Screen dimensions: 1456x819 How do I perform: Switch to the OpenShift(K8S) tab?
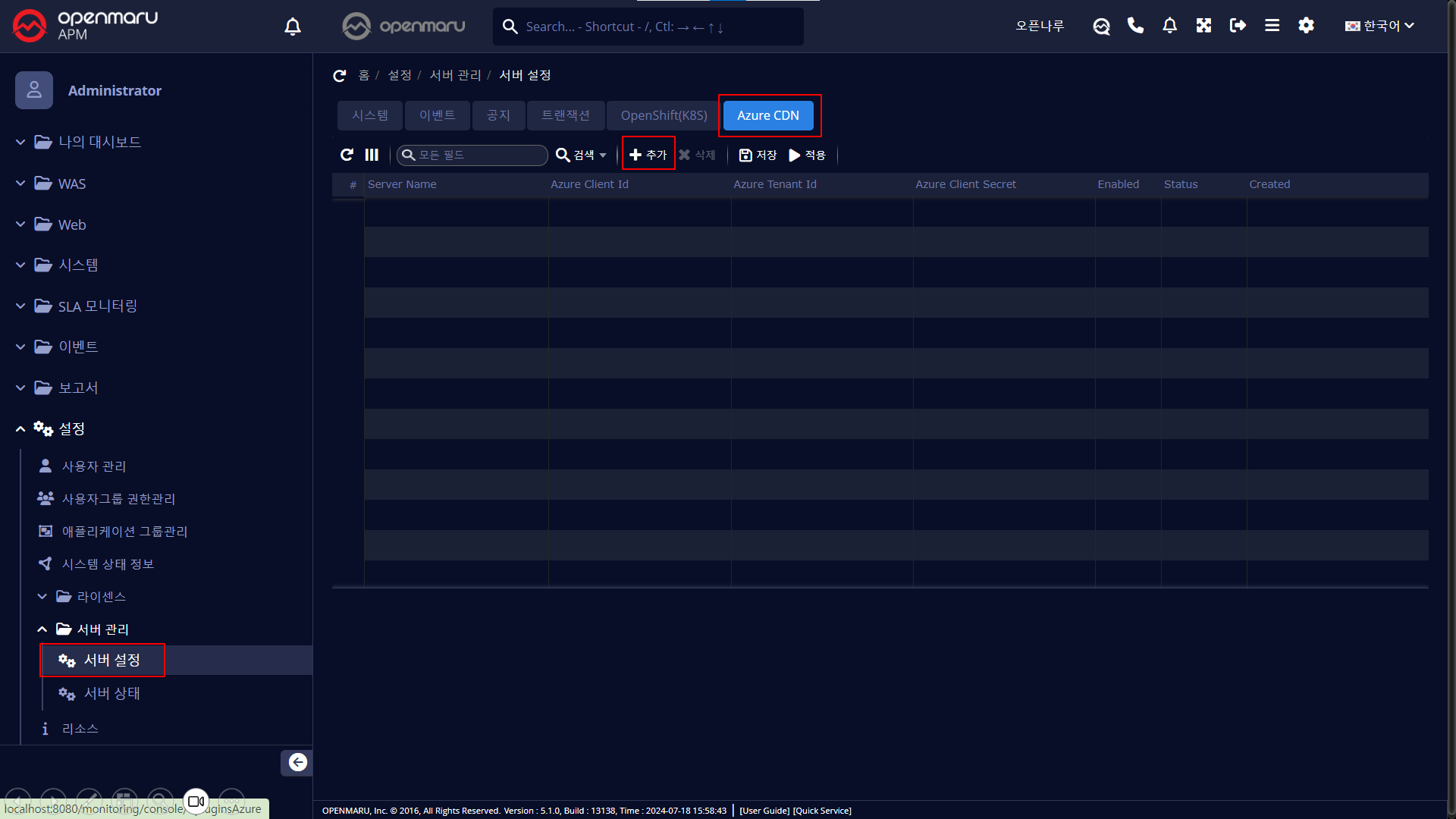[664, 115]
